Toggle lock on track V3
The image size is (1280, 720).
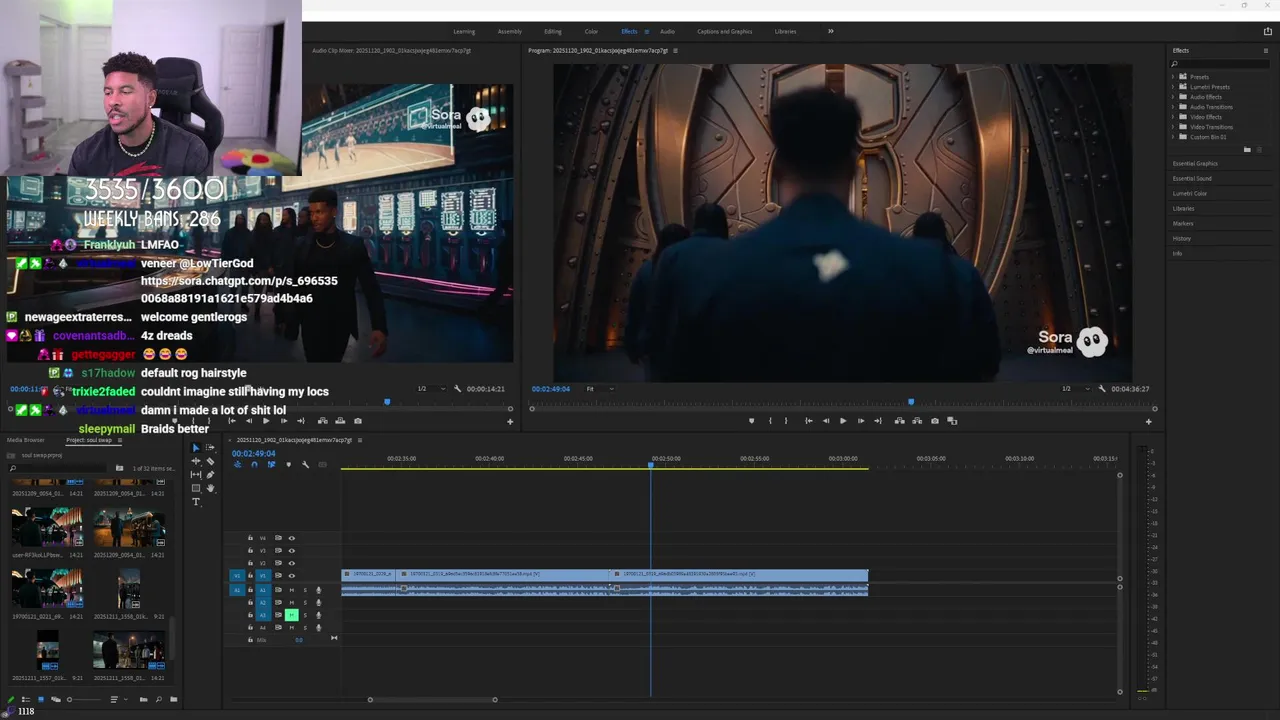point(250,551)
